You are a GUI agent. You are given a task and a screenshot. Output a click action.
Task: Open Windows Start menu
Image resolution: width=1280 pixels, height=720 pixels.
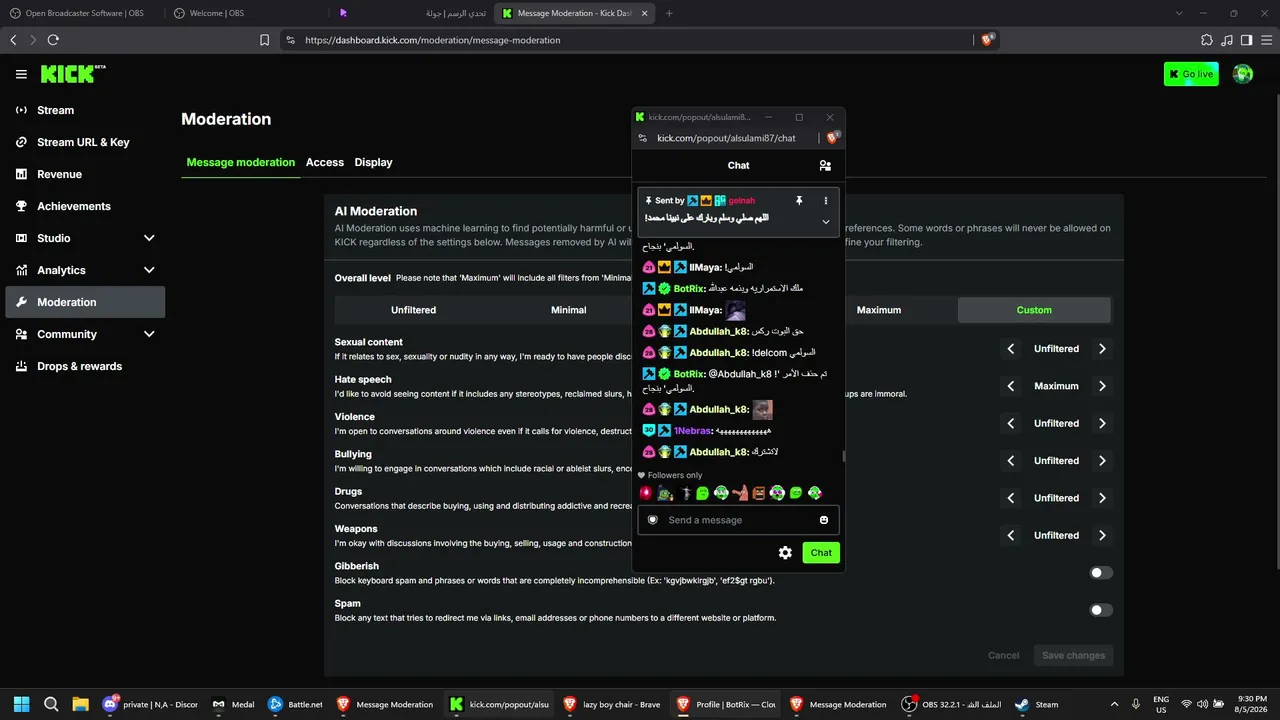pyautogui.click(x=22, y=704)
